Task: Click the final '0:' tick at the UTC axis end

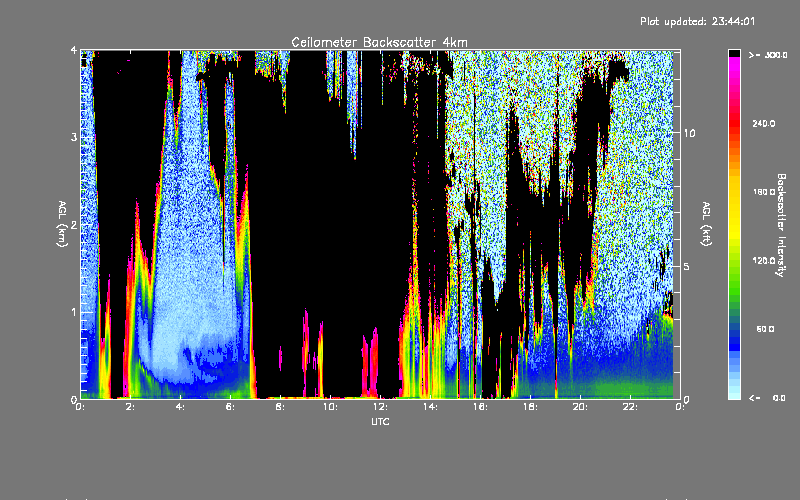Action: tap(680, 407)
